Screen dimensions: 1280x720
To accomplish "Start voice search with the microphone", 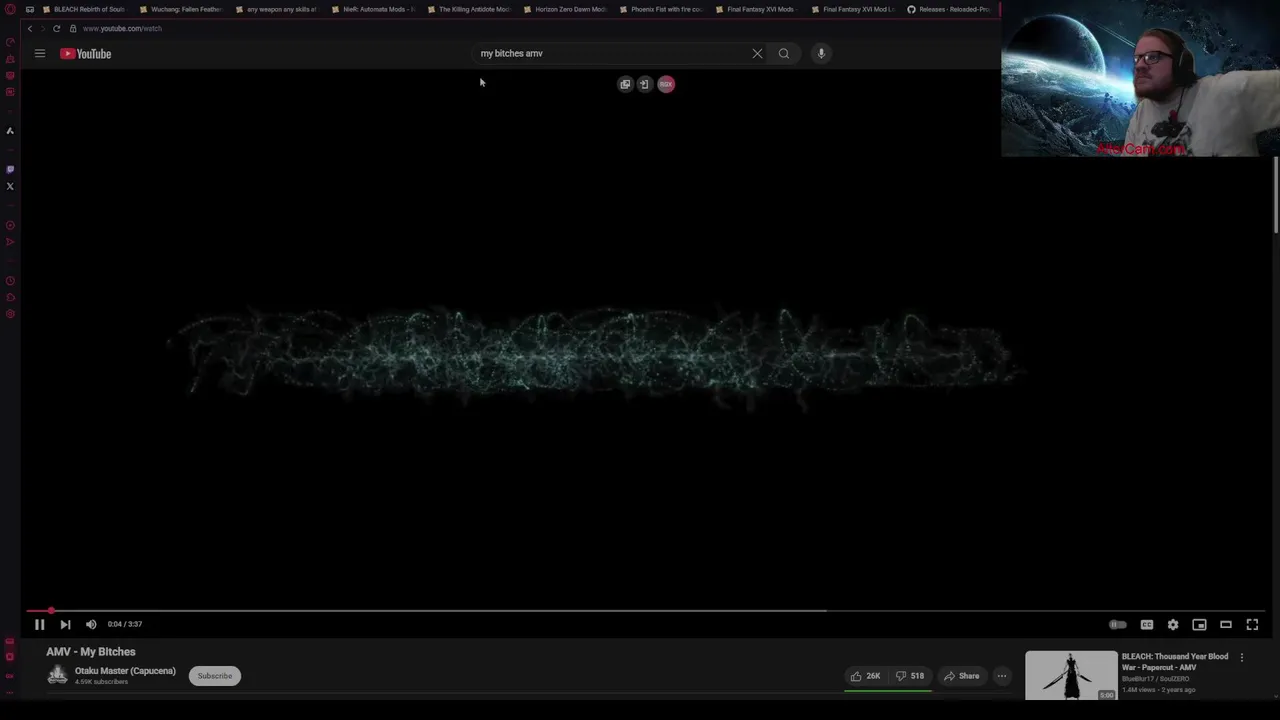I will click(x=821, y=54).
